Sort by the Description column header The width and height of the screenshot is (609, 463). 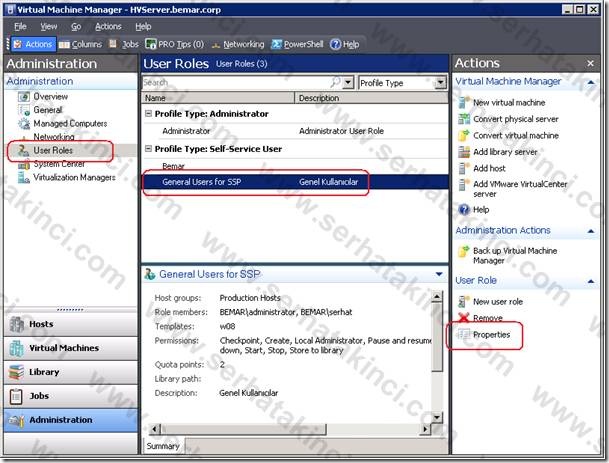pyautogui.click(x=371, y=98)
